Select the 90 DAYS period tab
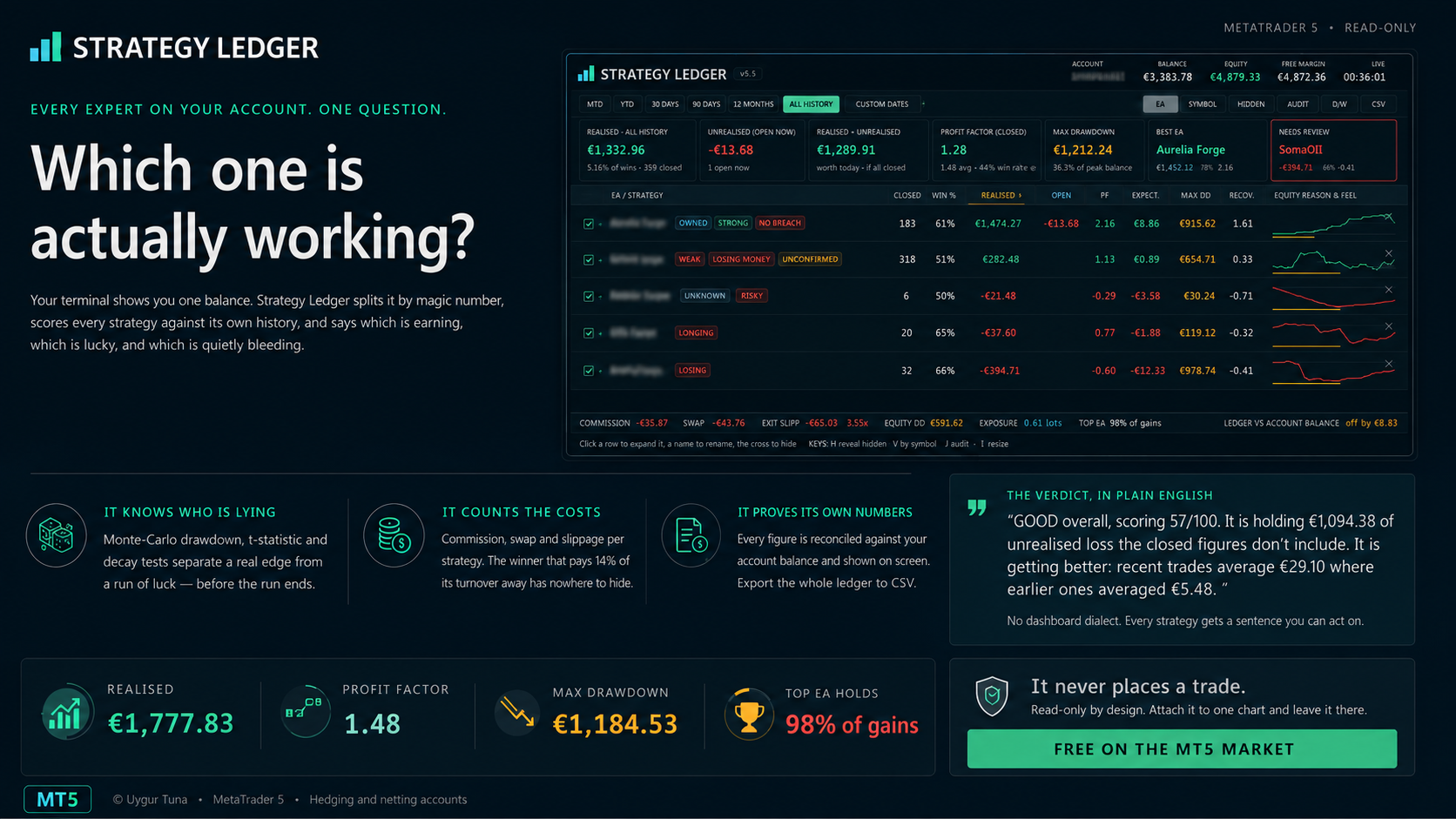The height and width of the screenshot is (819, 1456). tap(706, 104)
